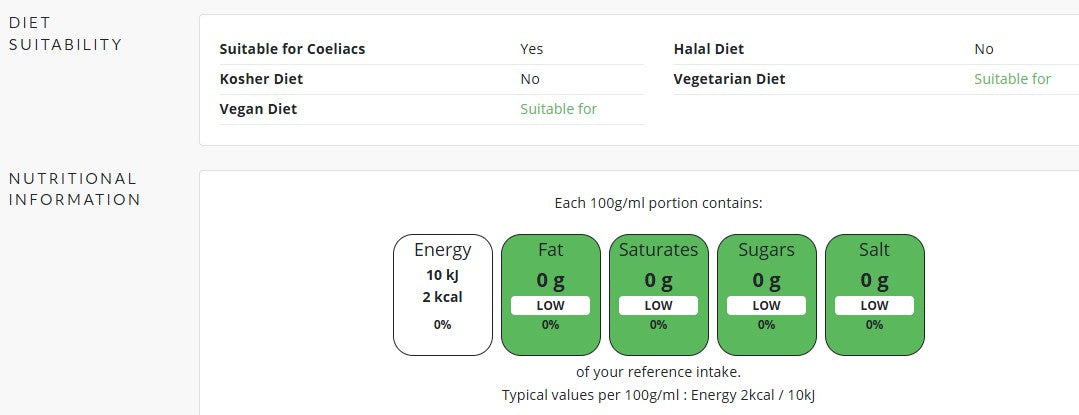Click the LOW badge under Salt

[x=874, y=305]
